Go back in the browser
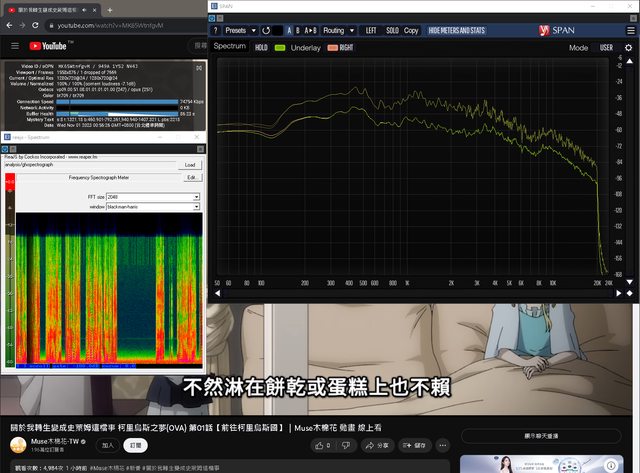The height and width of the screenshot is (473, 640). pos(9,25)
